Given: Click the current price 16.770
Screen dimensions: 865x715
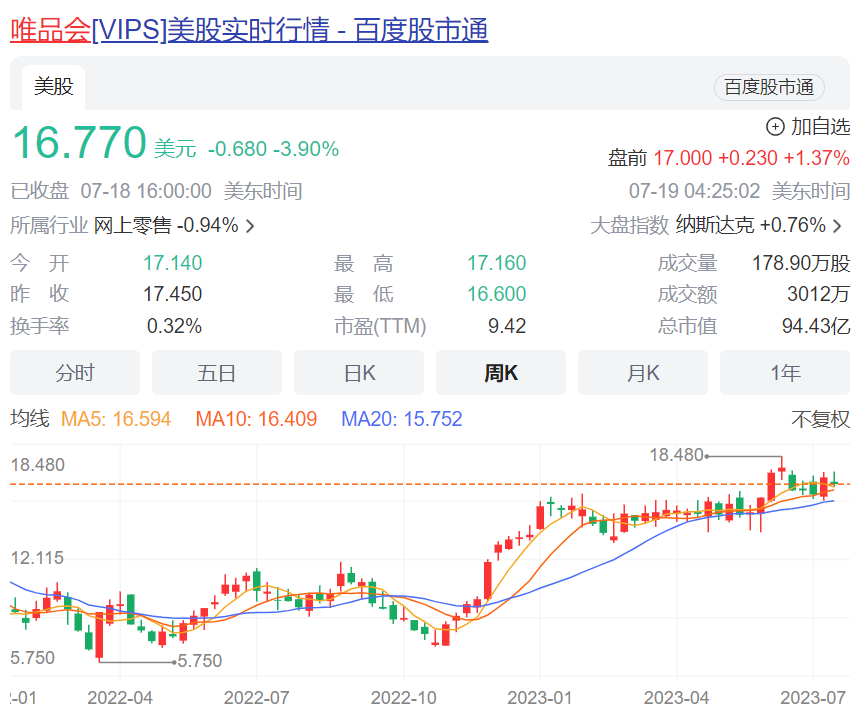Looking at the screenshot, I should tap(79, 142).
